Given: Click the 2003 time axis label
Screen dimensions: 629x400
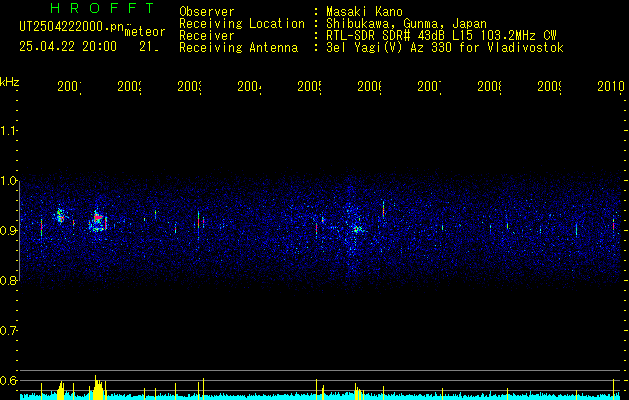Looking at the screenshot, I should tap(190, 86).
